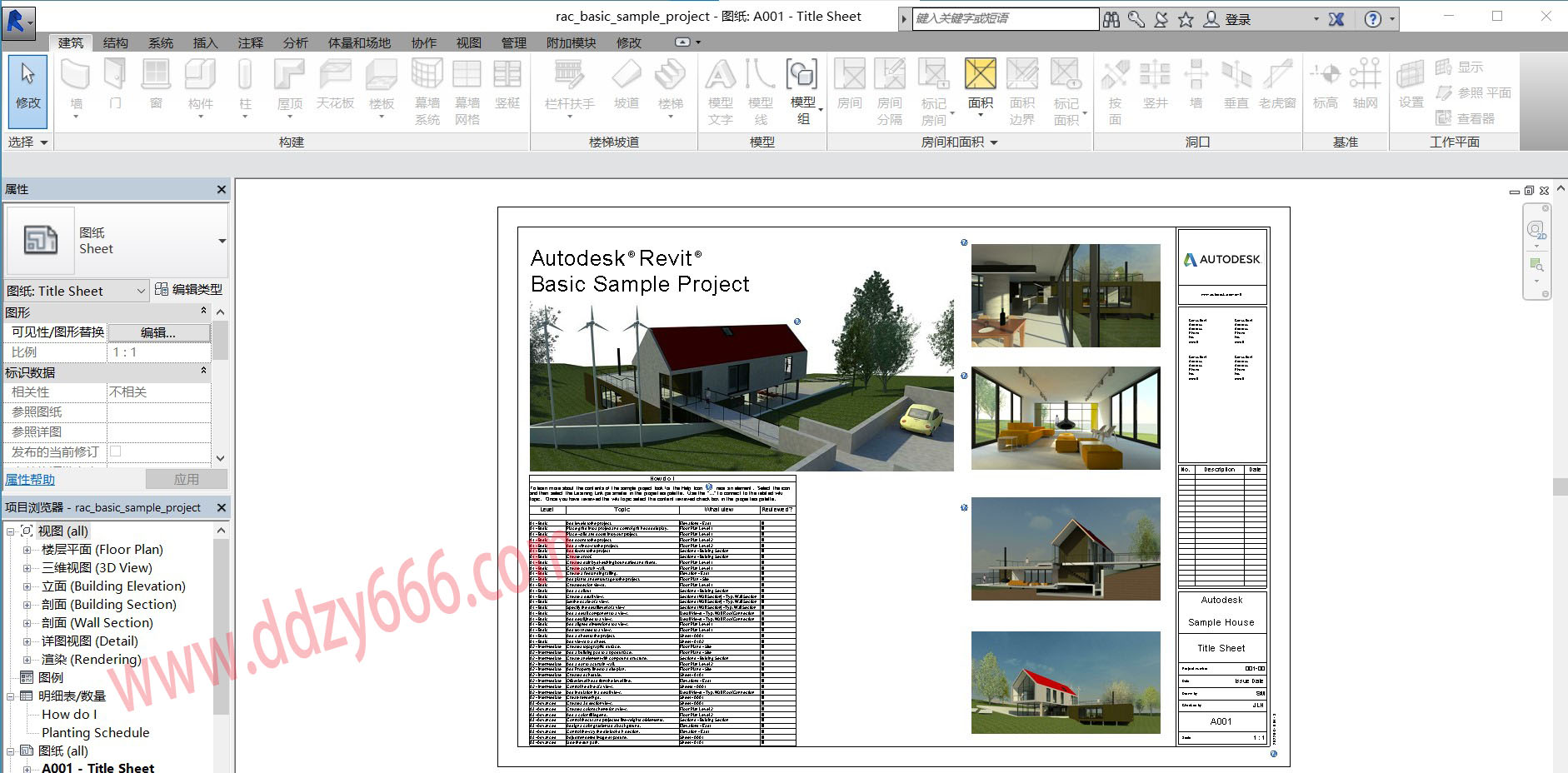Switch to the 结构 ribbon tab
The height and width of the screenshot is (773, 1568).
[116, 42]
